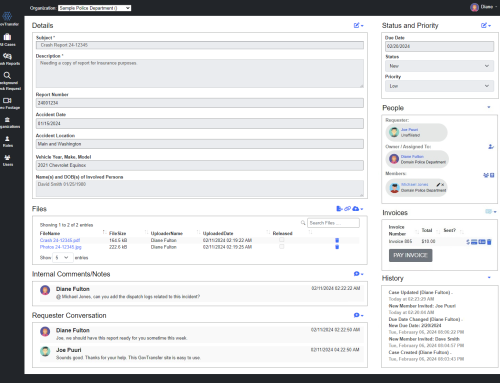Click the Due Date field
The image size is (500, 383).
[x=439, y=46]
